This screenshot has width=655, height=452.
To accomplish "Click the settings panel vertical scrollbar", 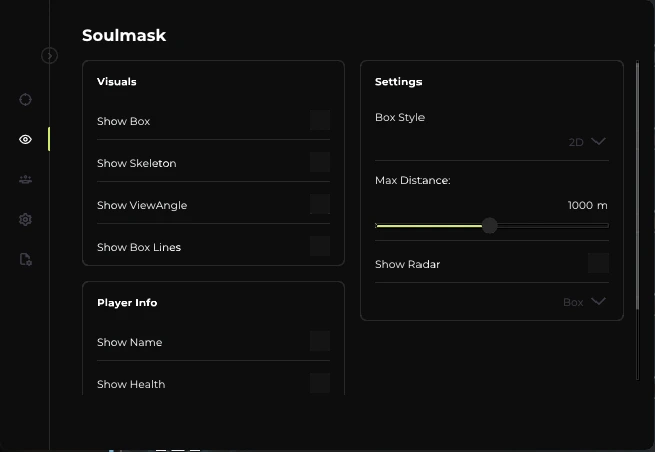I will (x=637, y=185).
